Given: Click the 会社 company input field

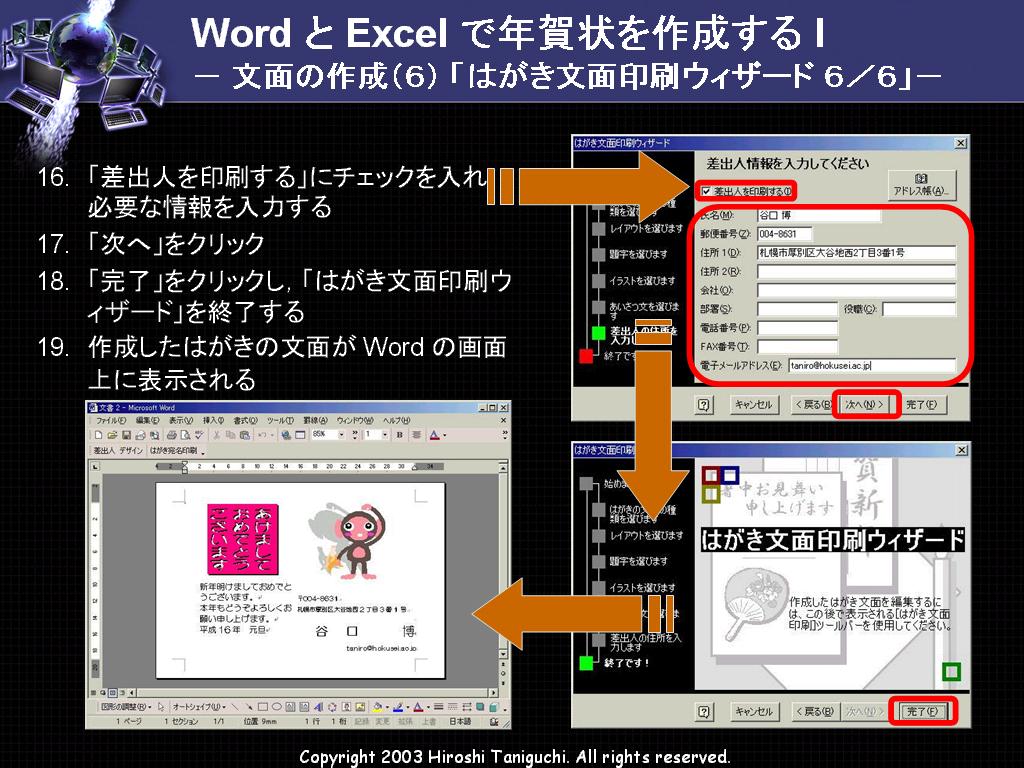Looking at the screenshot, I should (x=856, y=290).
